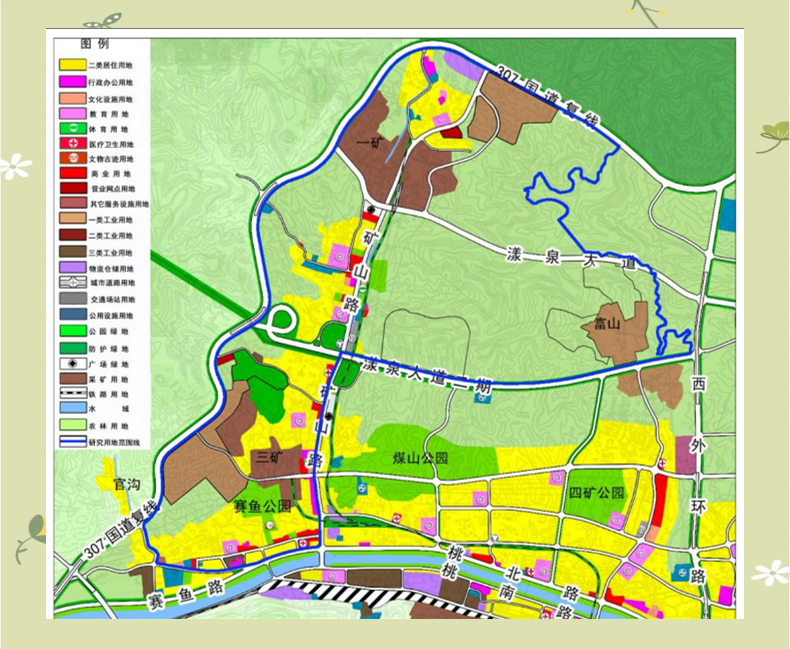This screenshot has width=790, height=649.
Task: Click the 四矿公园 park label
Action: (596, 493)
